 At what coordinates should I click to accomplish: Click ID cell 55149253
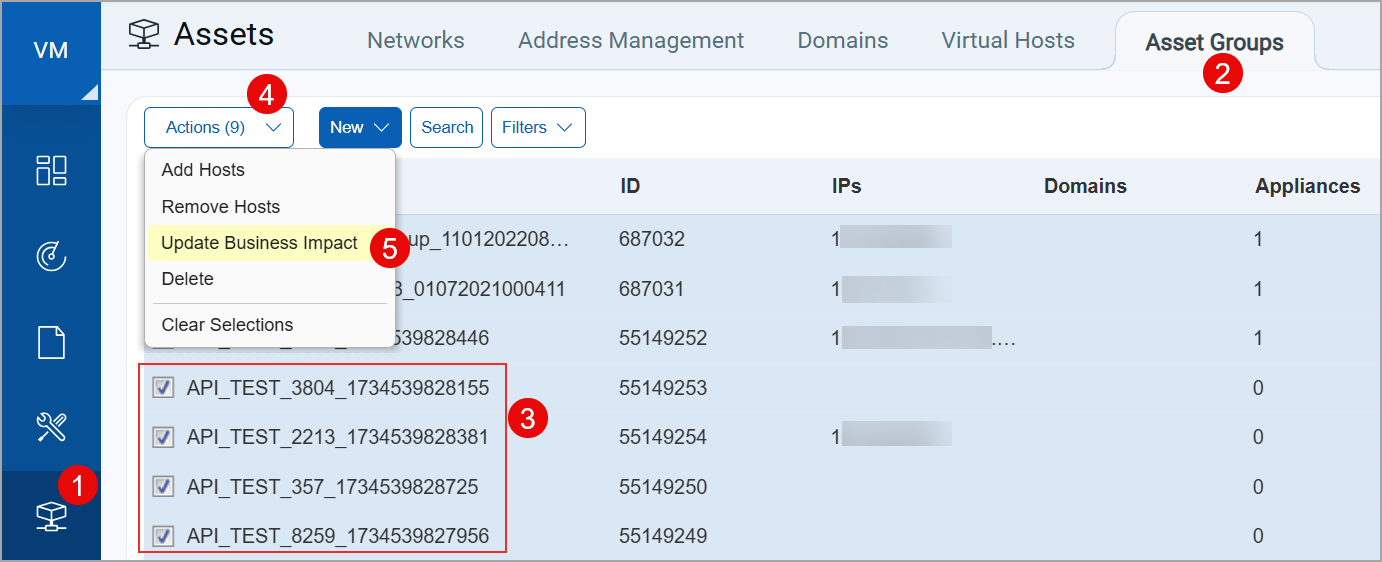coord(663,388)
